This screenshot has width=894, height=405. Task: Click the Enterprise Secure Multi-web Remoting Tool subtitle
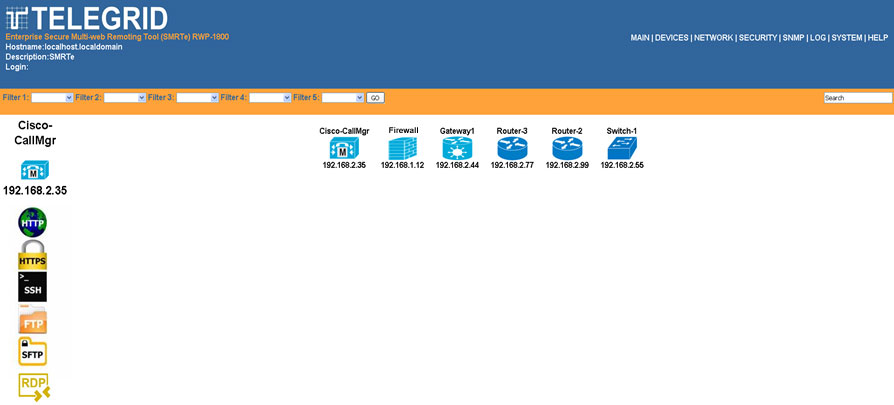point(117,37)
